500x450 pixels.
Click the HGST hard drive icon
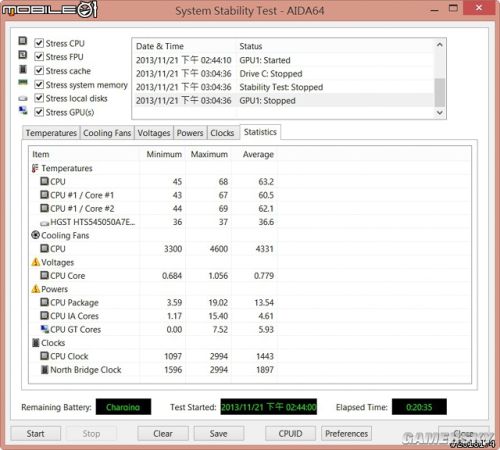coord(44,223)
